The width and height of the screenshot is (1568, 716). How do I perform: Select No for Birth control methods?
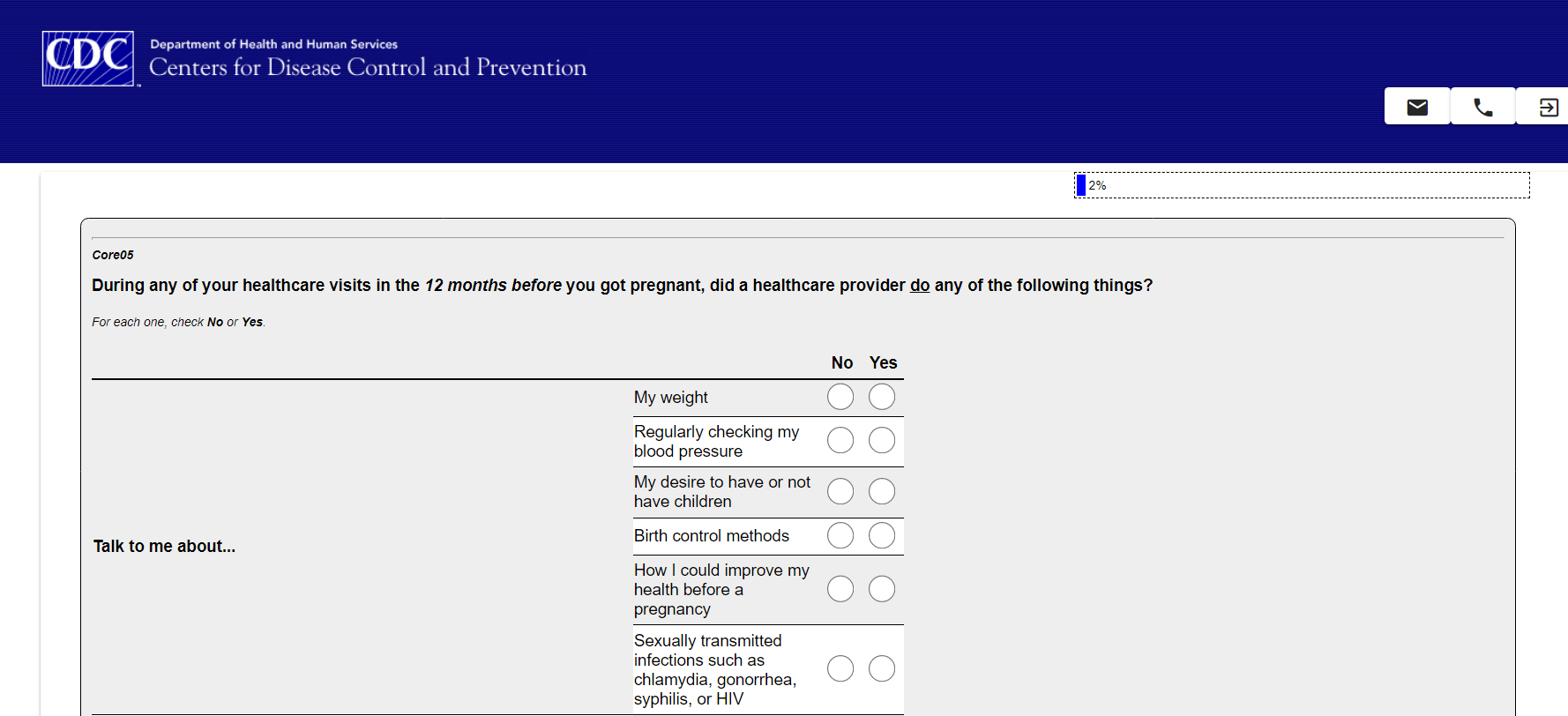840,535
